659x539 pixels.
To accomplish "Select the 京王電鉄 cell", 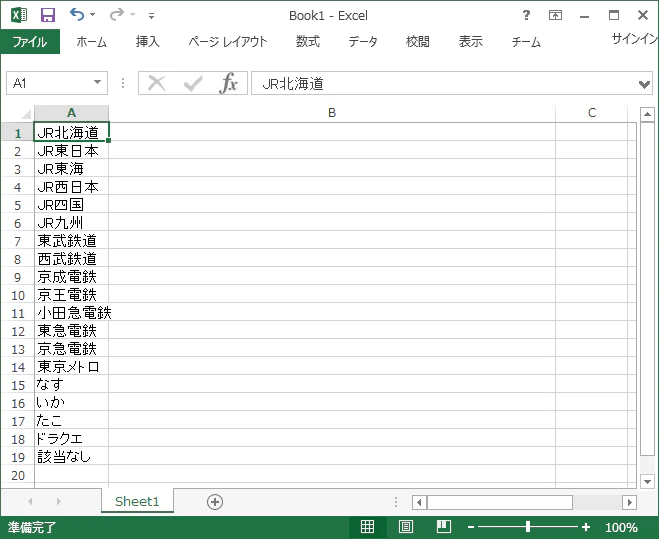I will point(71,295).
